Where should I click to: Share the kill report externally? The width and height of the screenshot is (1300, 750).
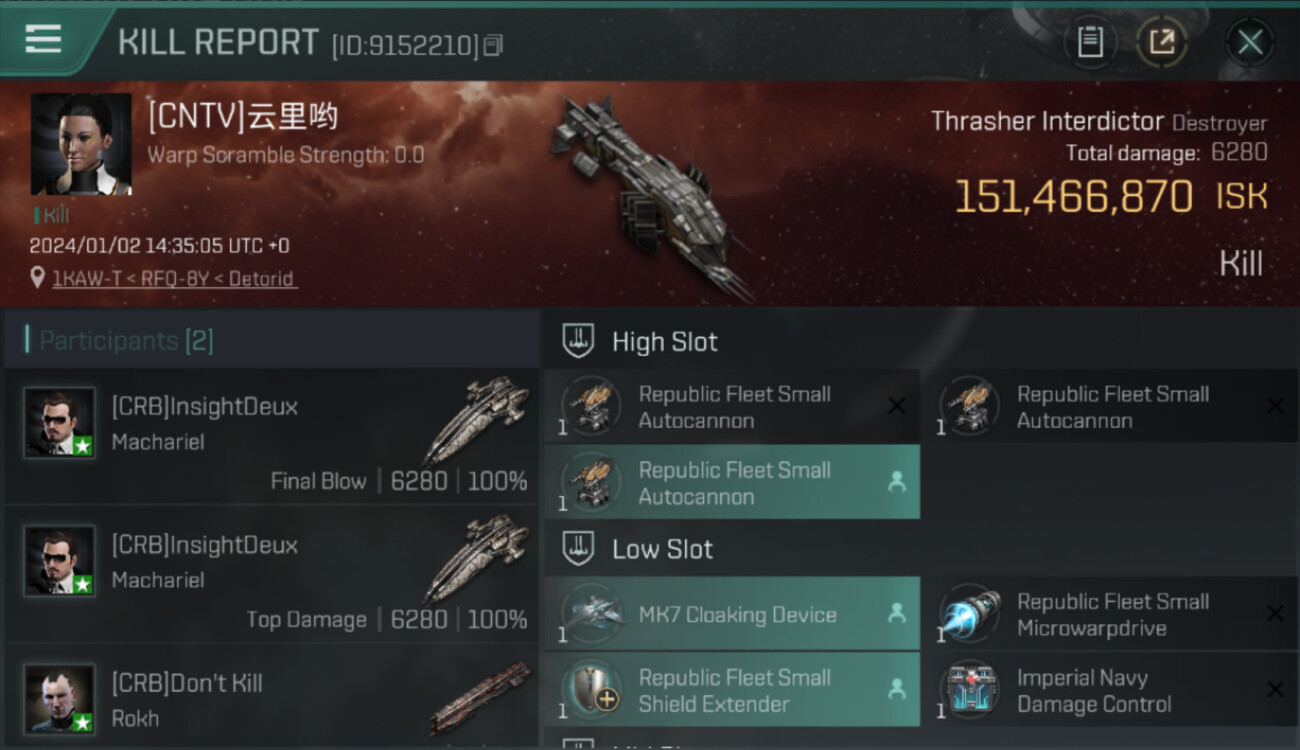click(x=1161, y=42)
